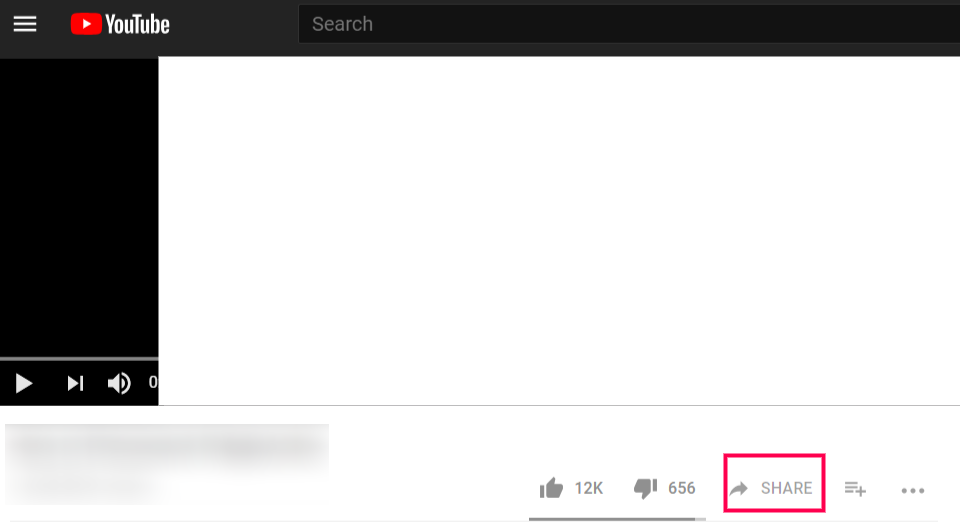Click the YouTube wordmark text

(138, 24)
